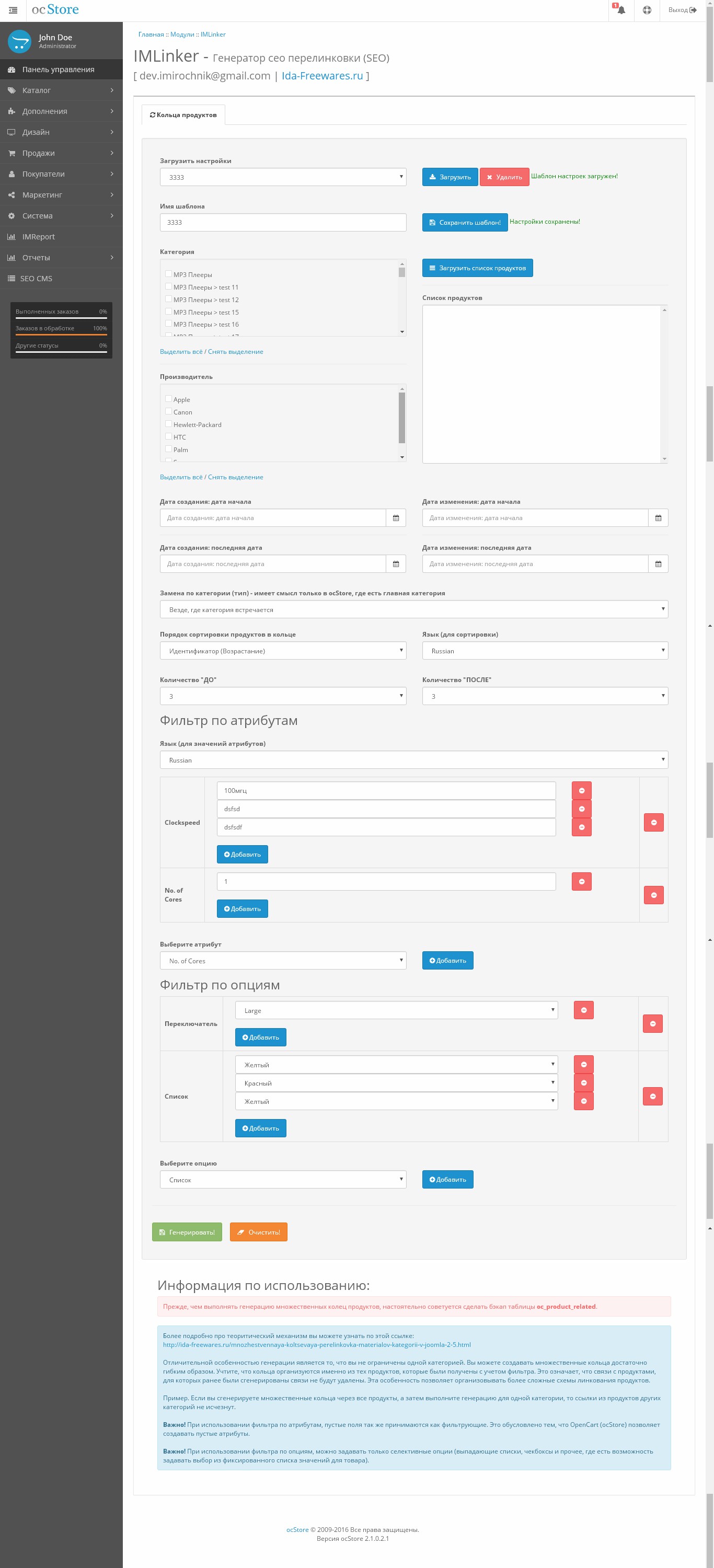714x1568 pixels.
Task: Open the sorting language dropdown
Action: [545, 651]
